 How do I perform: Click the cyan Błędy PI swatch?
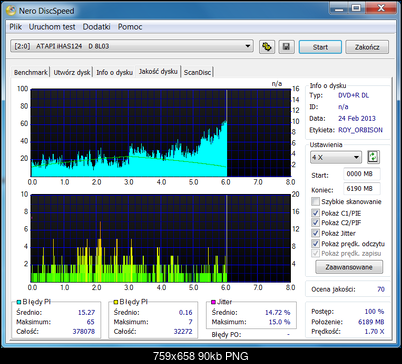[x=19, y=302]
